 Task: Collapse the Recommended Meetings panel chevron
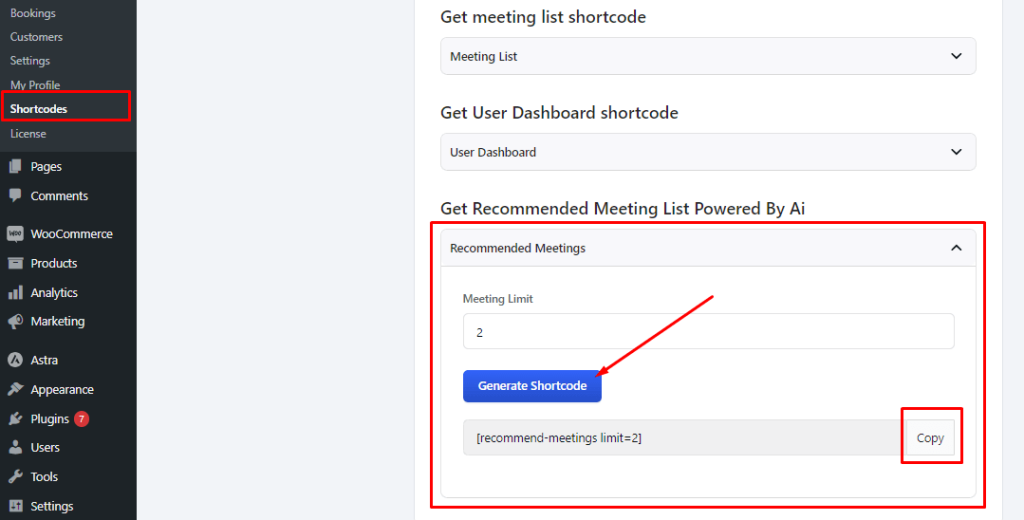click(956, 248)
